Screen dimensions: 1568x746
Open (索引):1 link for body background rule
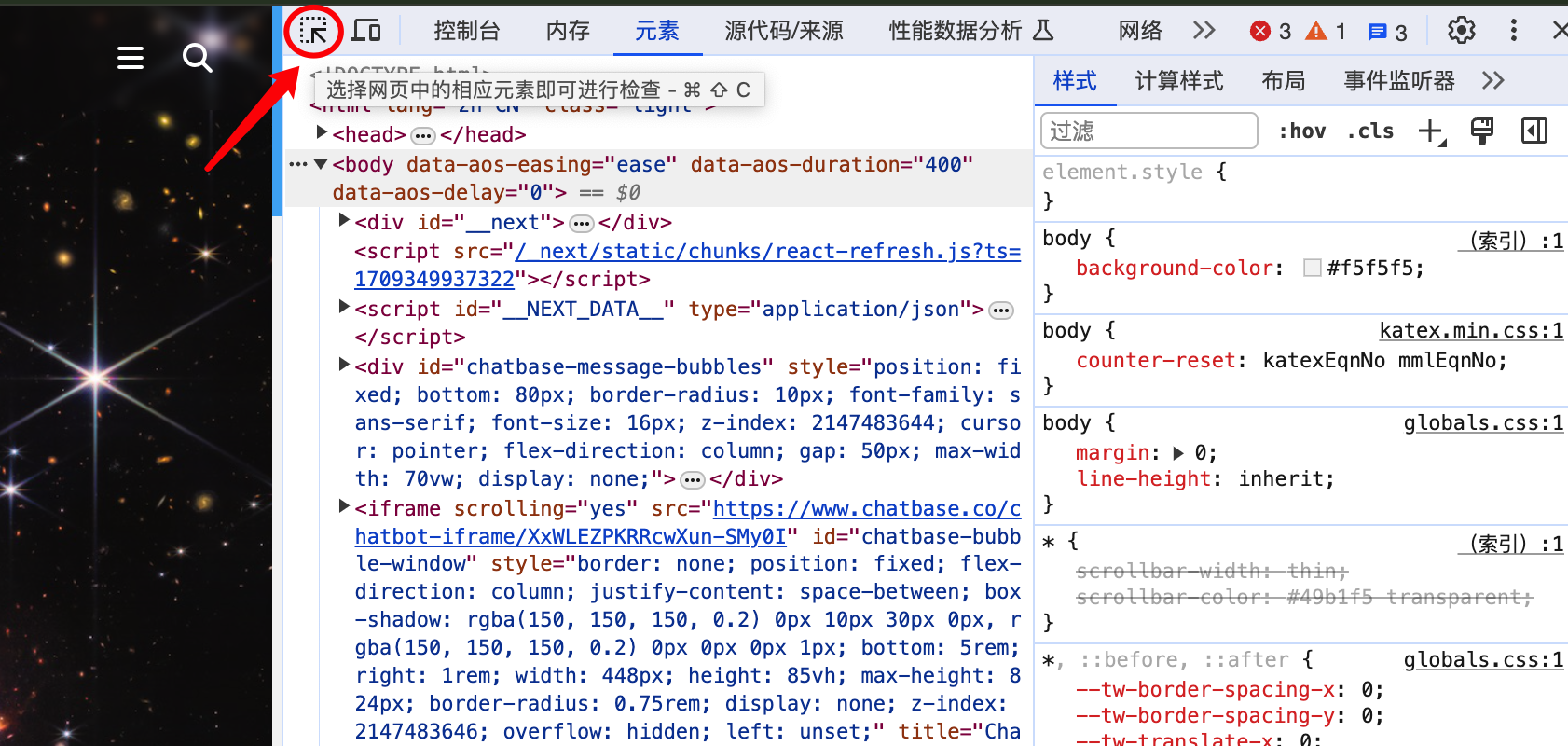(x=1511, y=241)
